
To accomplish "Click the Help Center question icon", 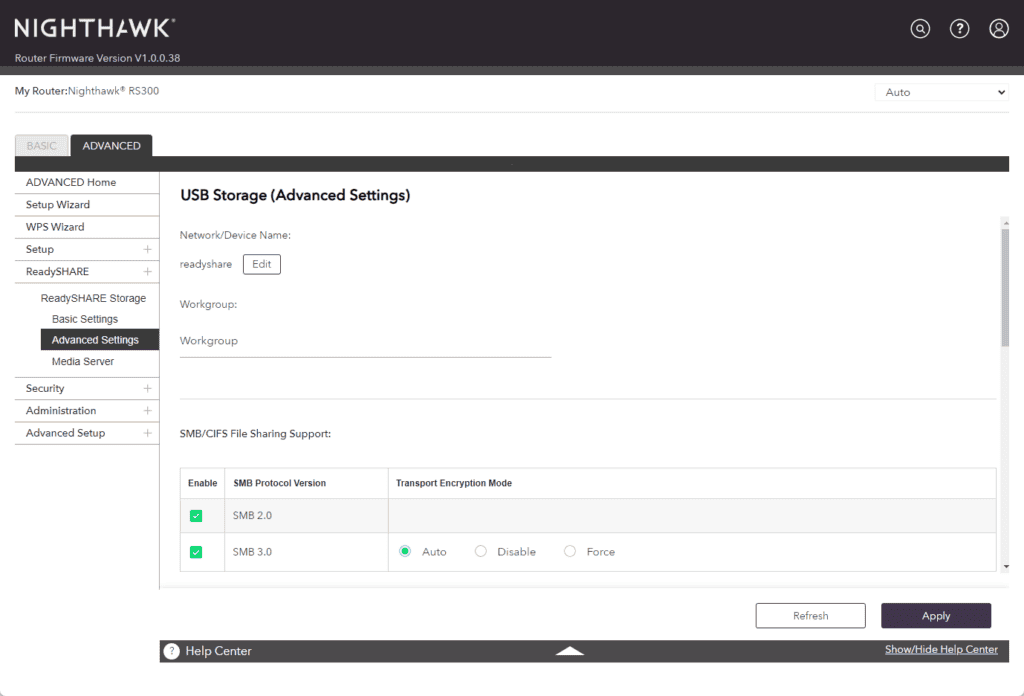I will (172, 651).
